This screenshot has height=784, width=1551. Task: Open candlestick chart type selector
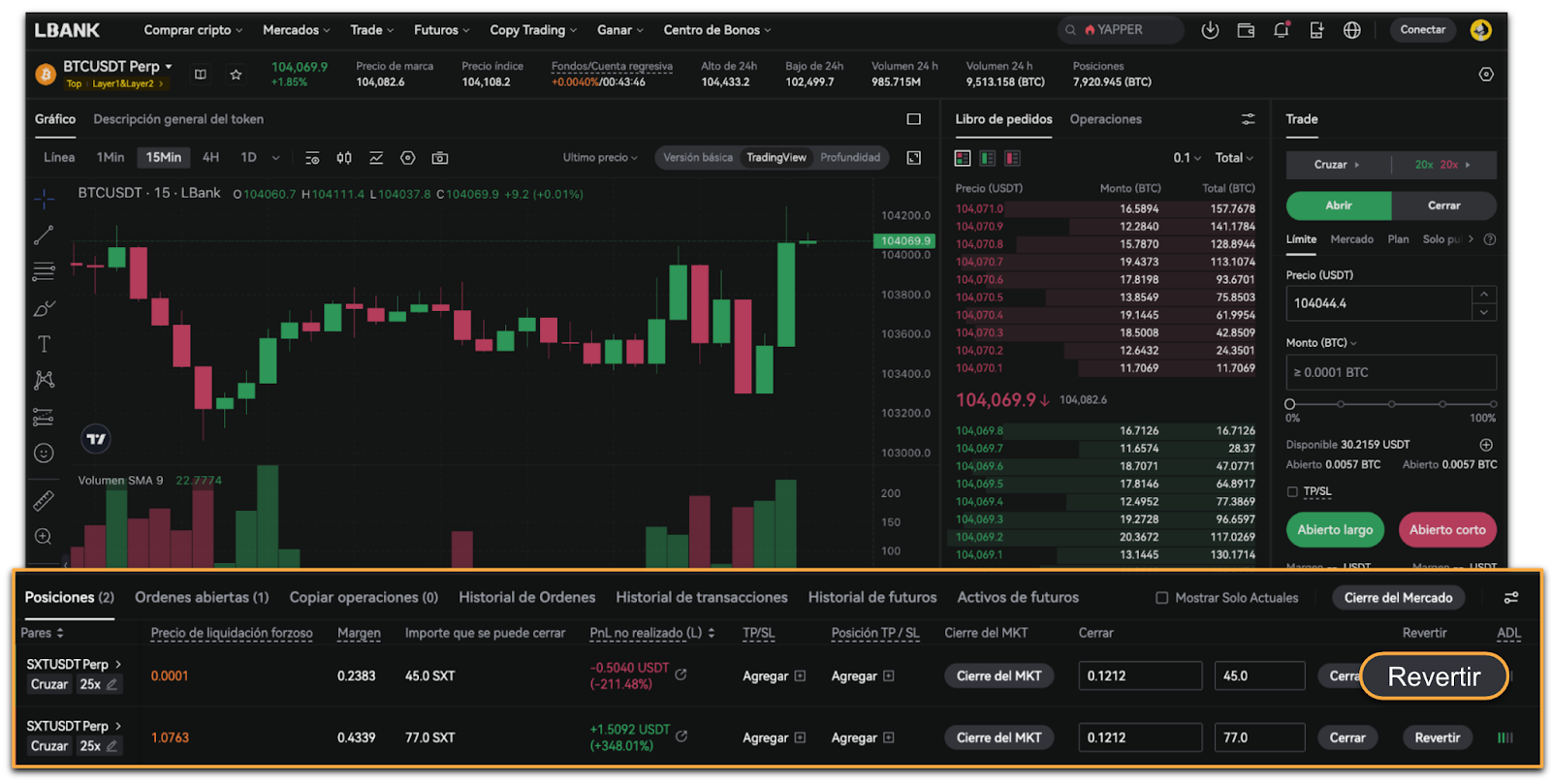[x=343, y=158]
